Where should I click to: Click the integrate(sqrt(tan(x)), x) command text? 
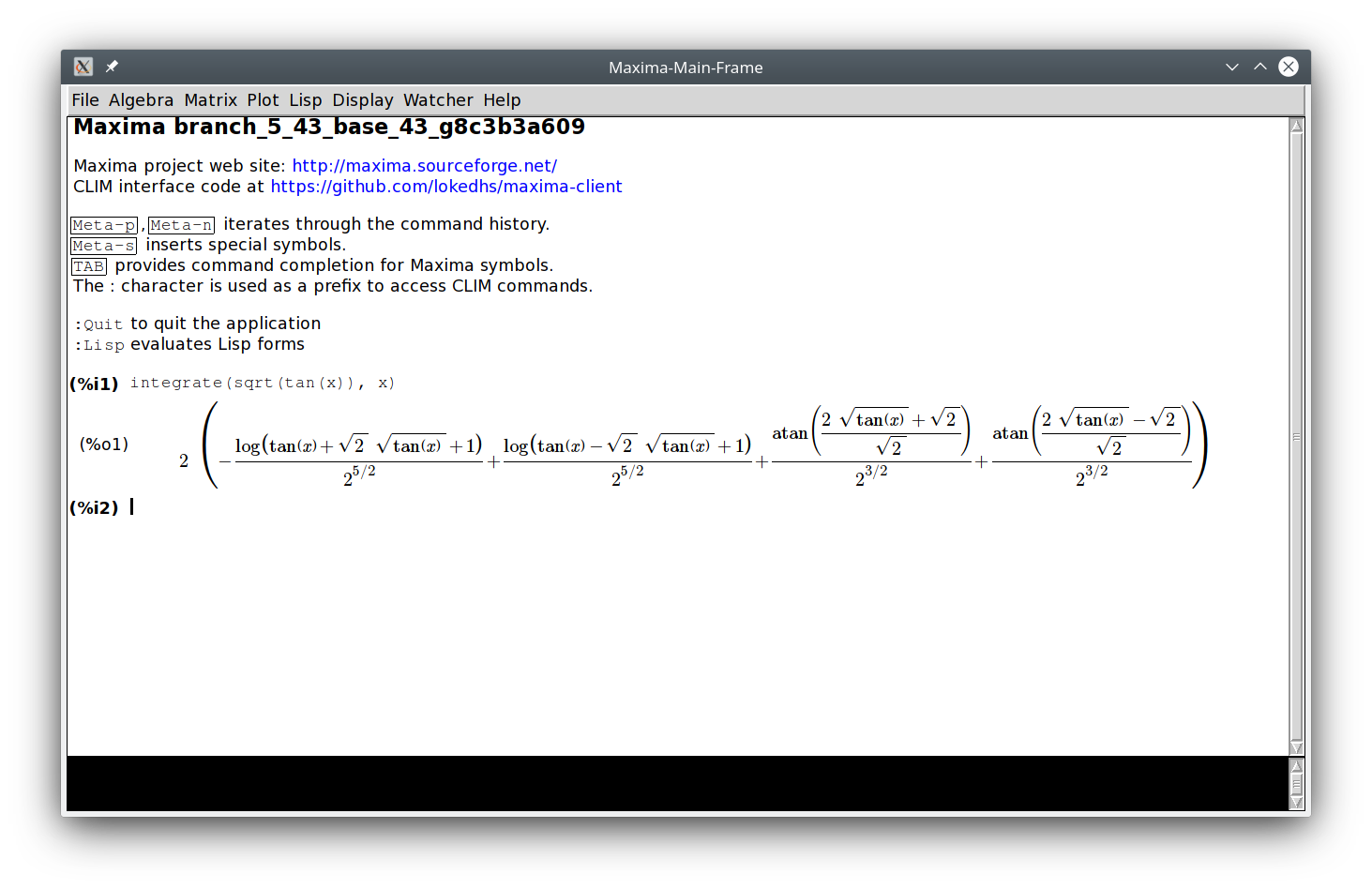click(263, 383)
